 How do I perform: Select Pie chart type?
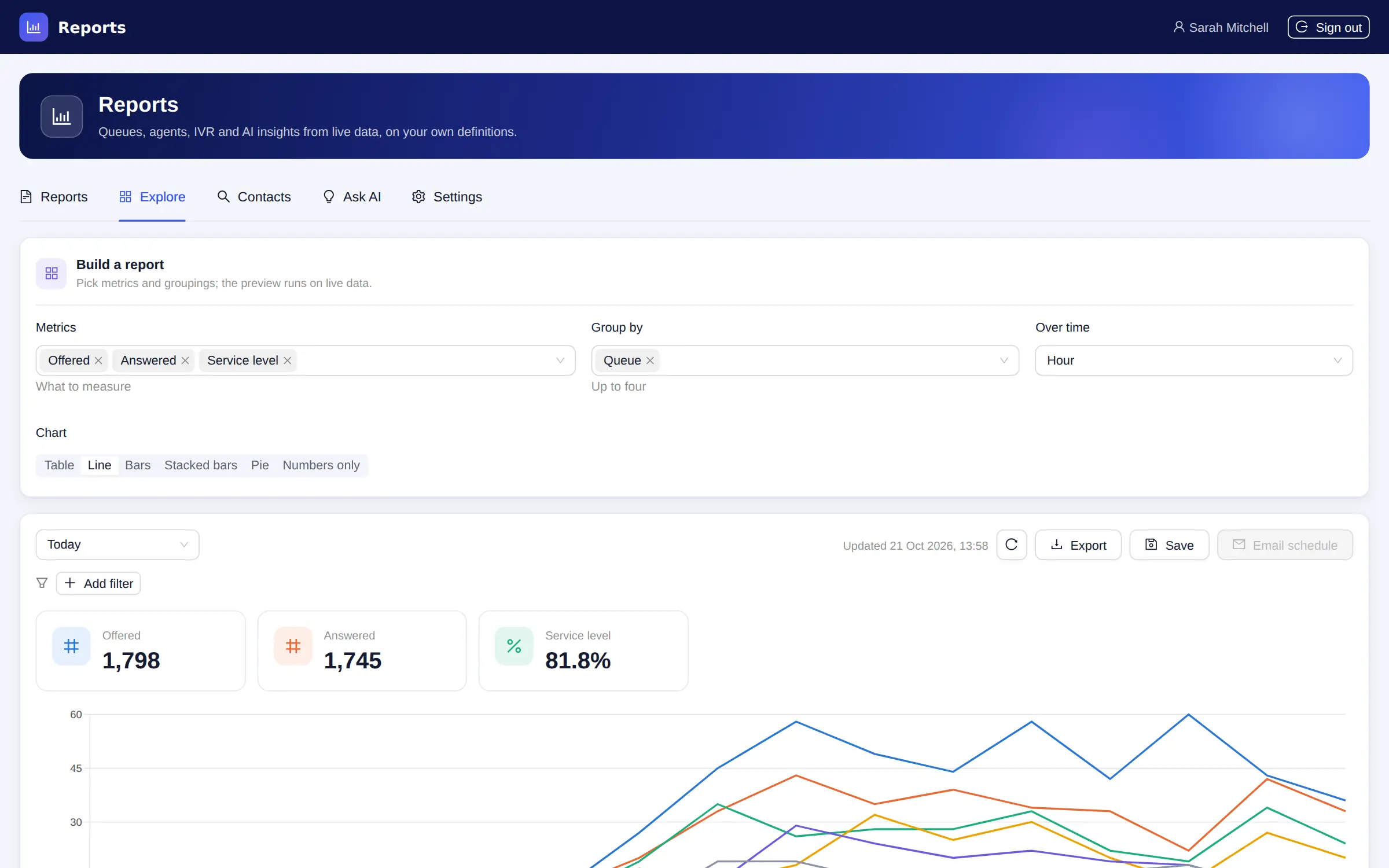[x=260, y=465]
